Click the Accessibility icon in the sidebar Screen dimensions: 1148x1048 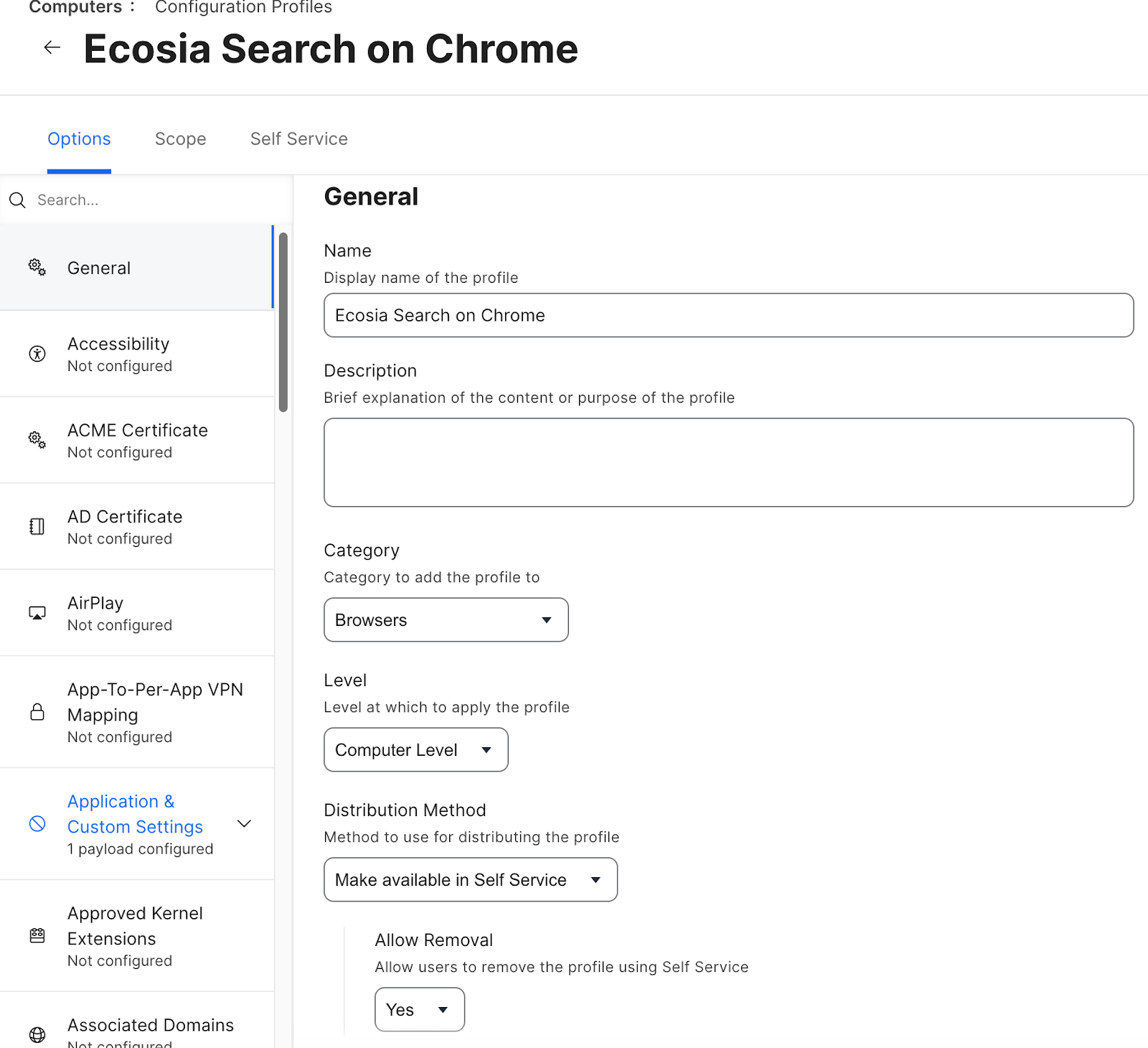click(37, 354)
